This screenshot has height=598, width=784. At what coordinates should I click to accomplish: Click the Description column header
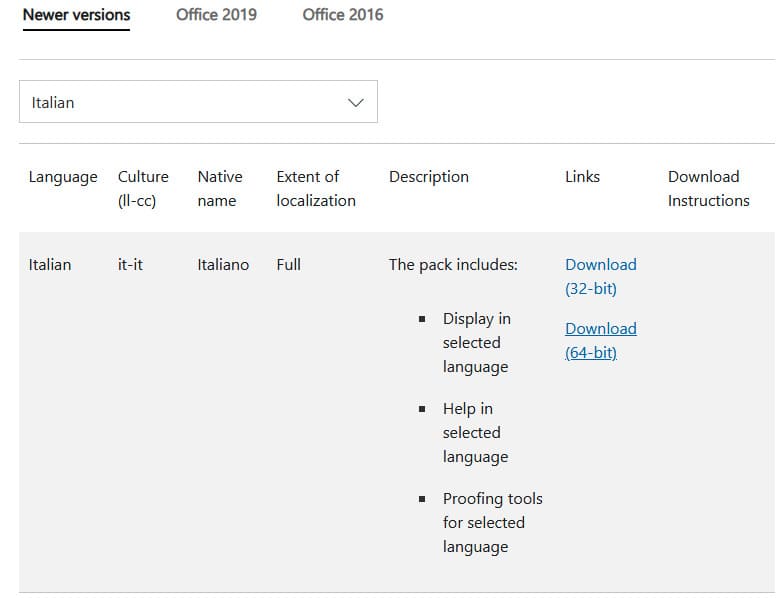[x=428, y=177]
